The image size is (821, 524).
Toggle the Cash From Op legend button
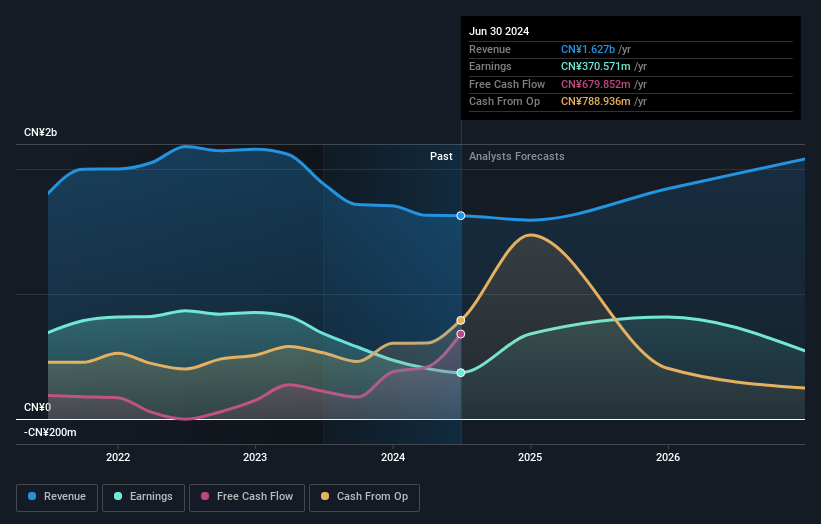364,497
